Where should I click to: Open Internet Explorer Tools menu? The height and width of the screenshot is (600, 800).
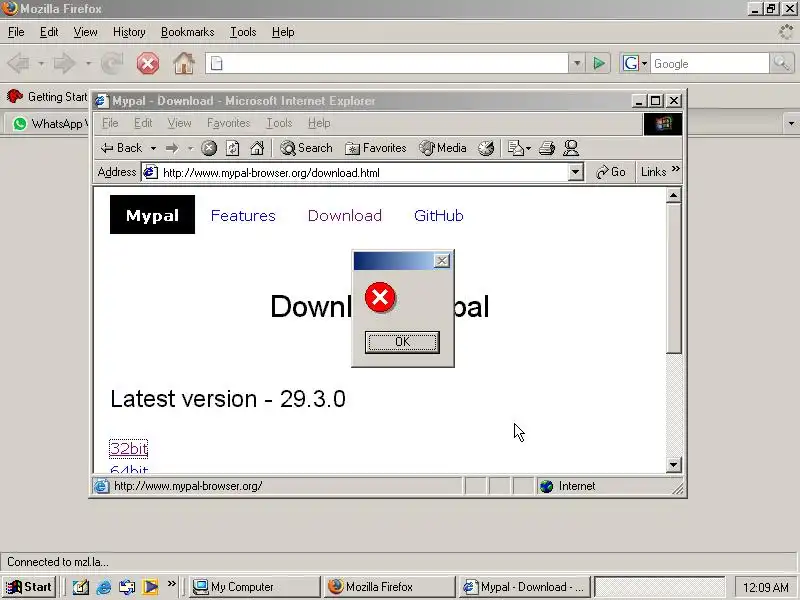click(279, 123)
